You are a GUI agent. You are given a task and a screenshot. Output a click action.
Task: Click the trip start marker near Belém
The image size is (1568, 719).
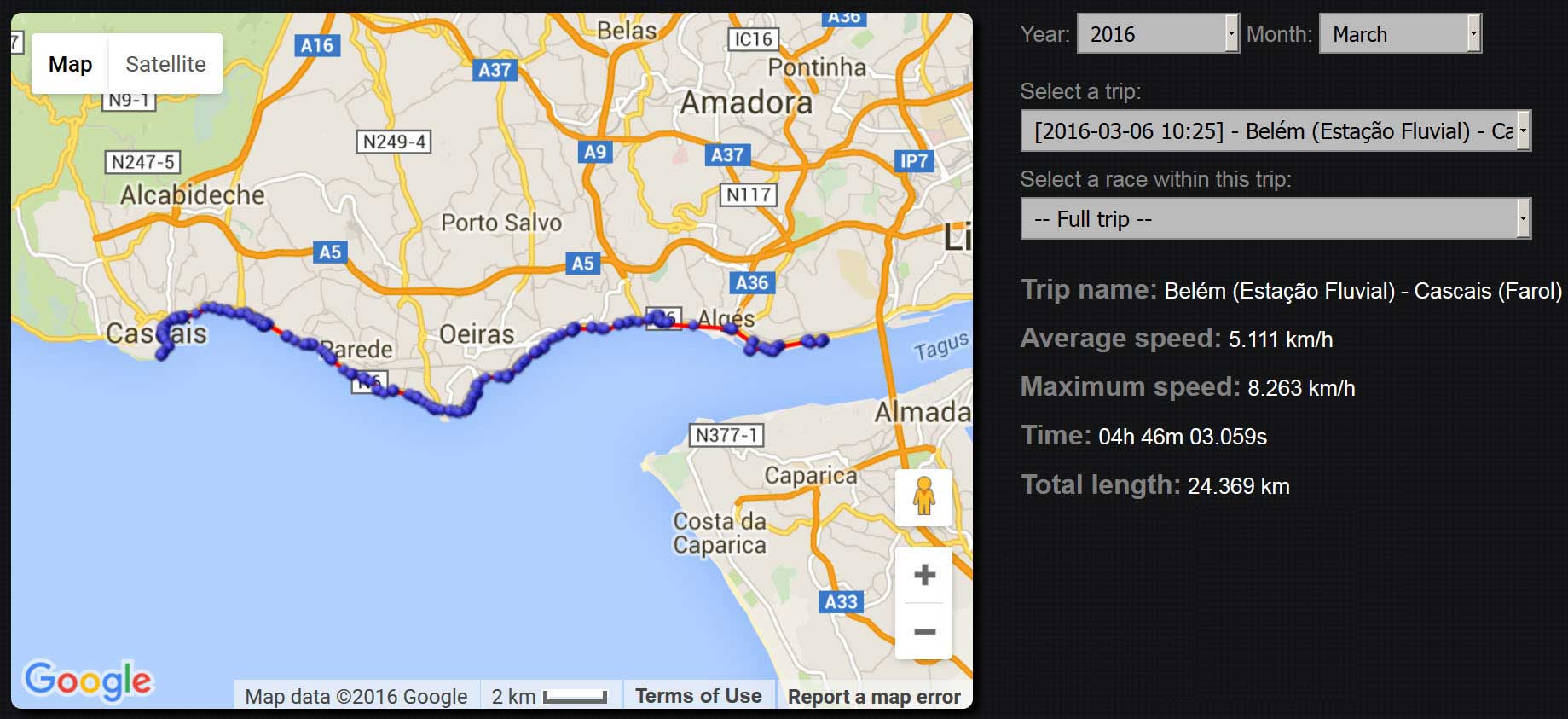tap(823, 340)
